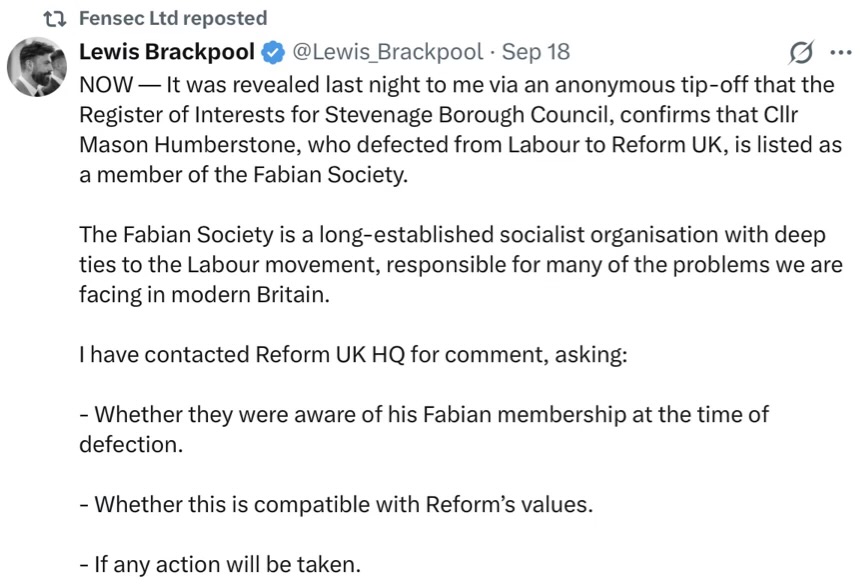The width and height of the screenshot is (860, 588).
Task: Click the blue verified badge
Action: tap(271, 51)
